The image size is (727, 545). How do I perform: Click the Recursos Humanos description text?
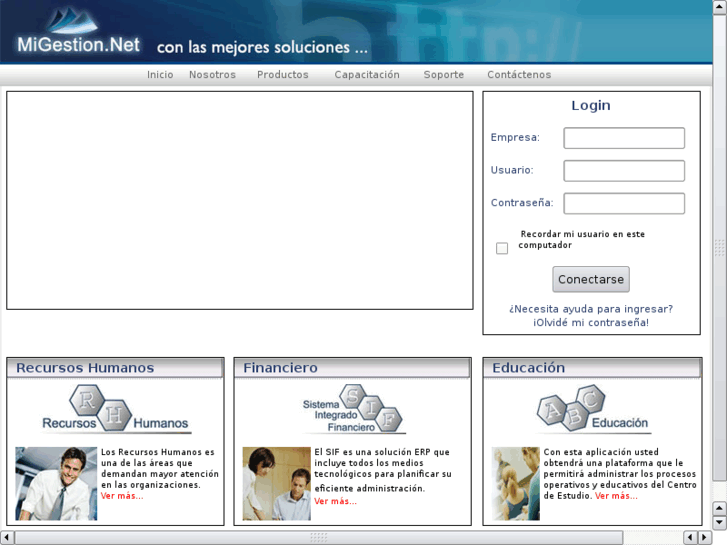[159, 468]
